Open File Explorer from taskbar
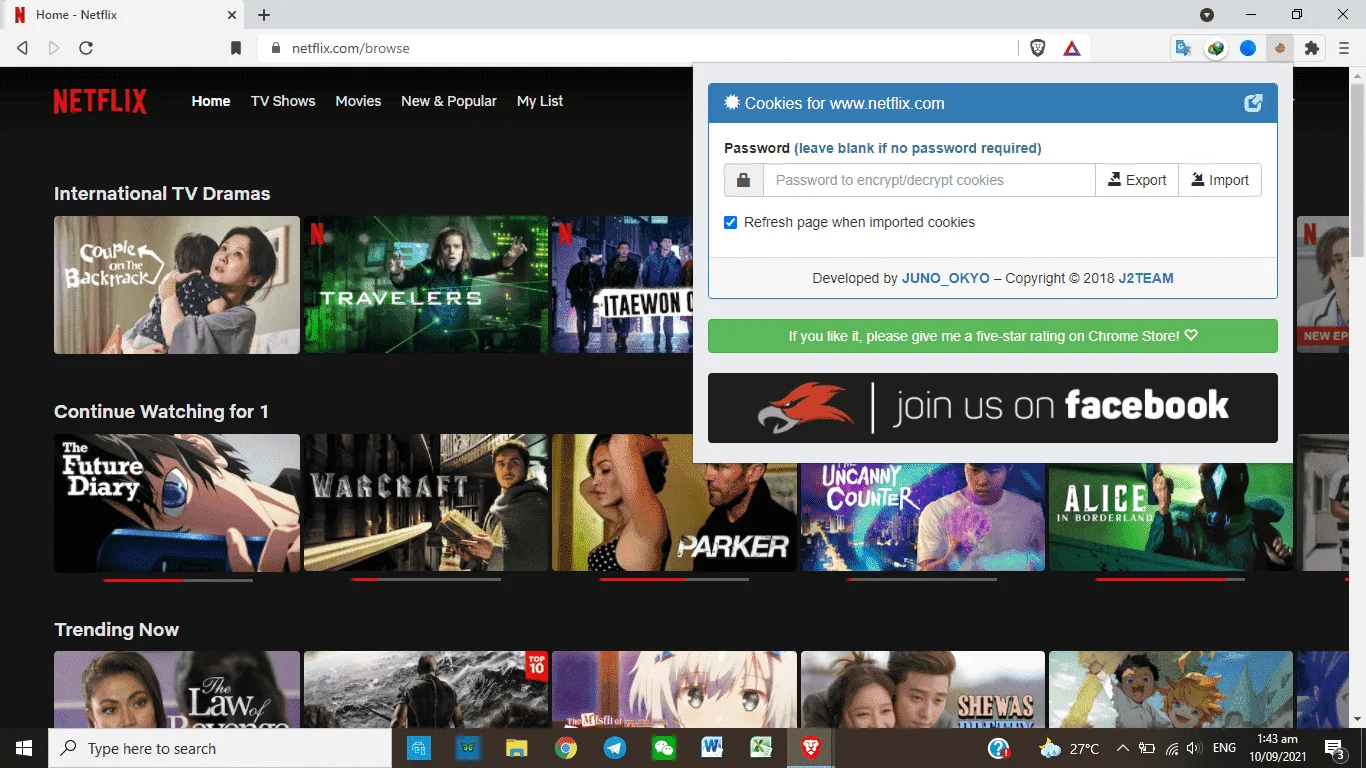Screen dimensions: 1366x768 [516, 748]
